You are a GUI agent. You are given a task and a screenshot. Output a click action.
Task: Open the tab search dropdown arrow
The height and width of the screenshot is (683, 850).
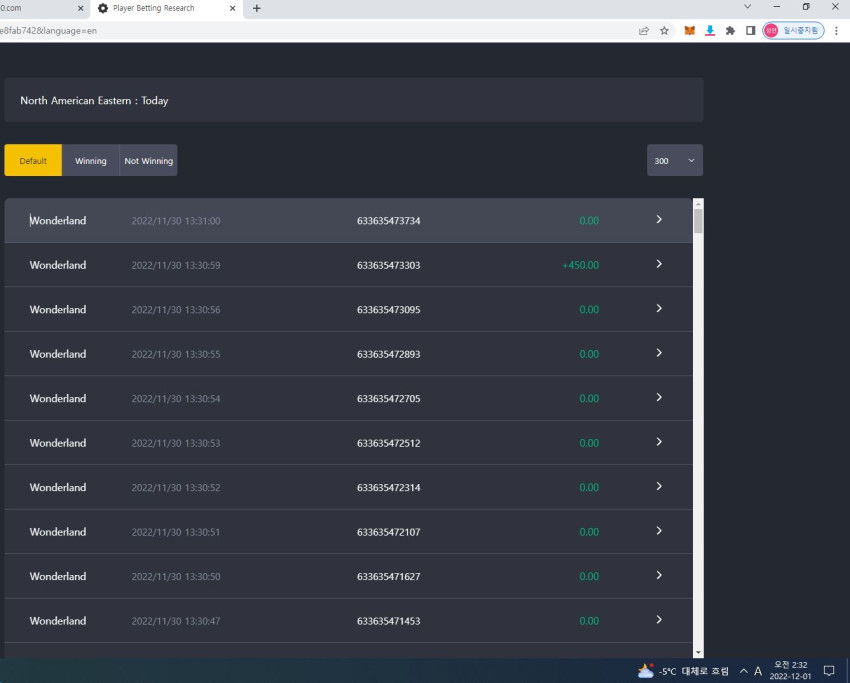point(747,7)
